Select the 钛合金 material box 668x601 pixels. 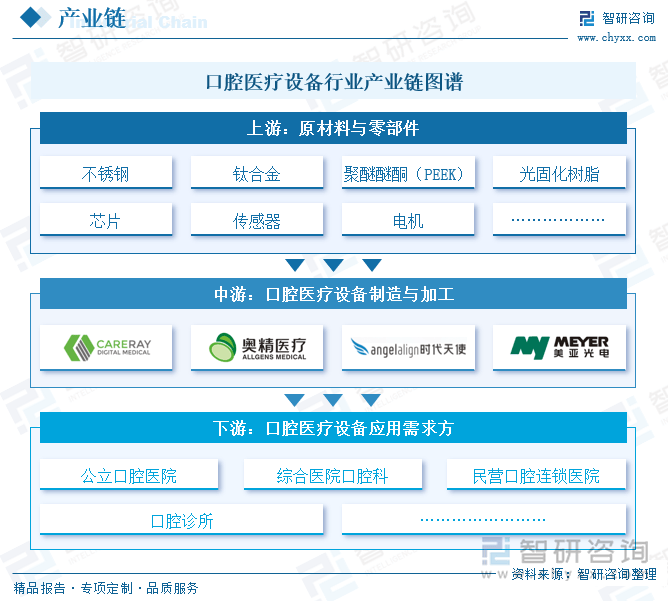coord(257,173)
